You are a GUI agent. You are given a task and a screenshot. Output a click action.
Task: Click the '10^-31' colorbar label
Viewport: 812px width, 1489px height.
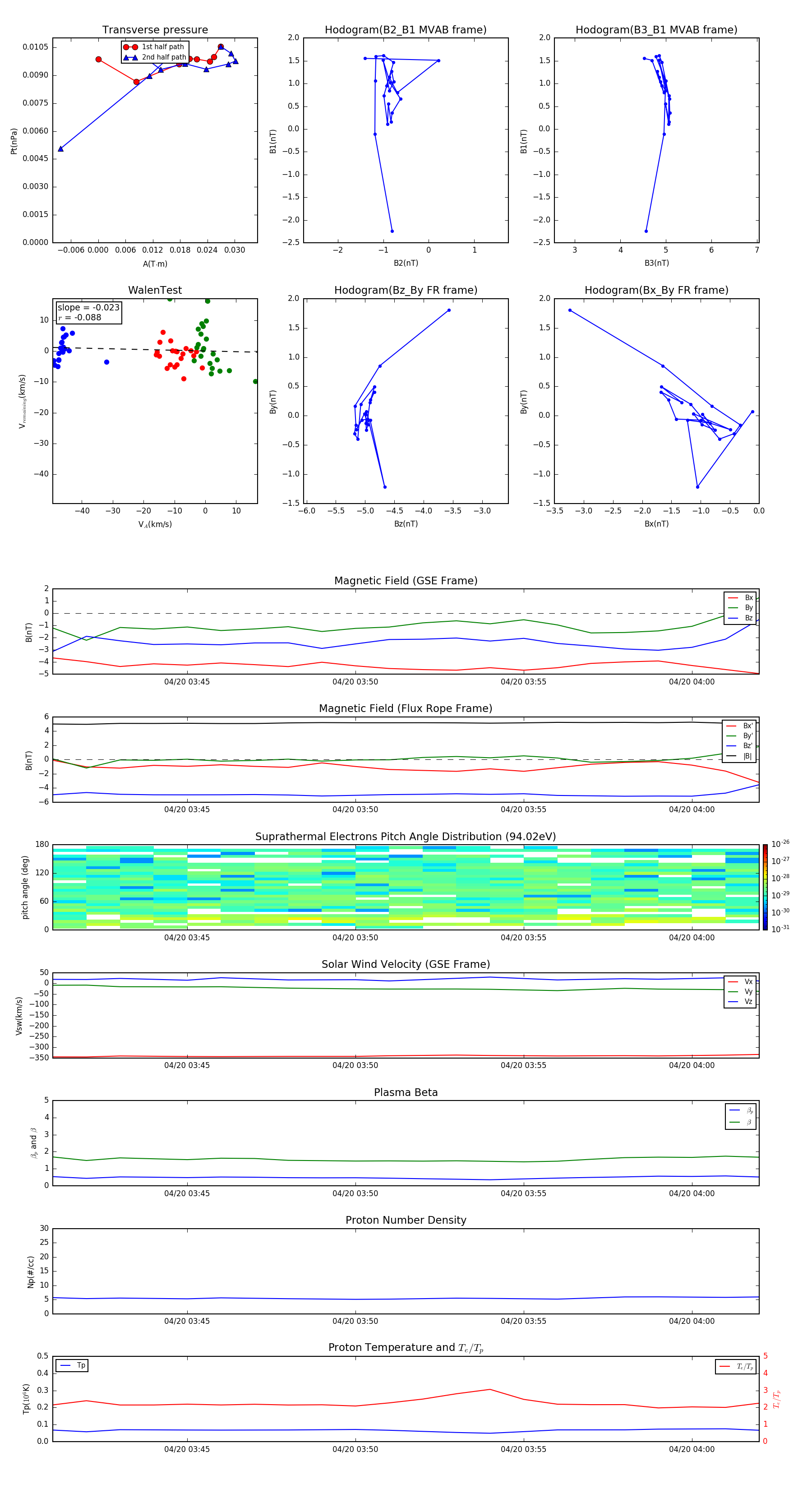coord(780,929)
